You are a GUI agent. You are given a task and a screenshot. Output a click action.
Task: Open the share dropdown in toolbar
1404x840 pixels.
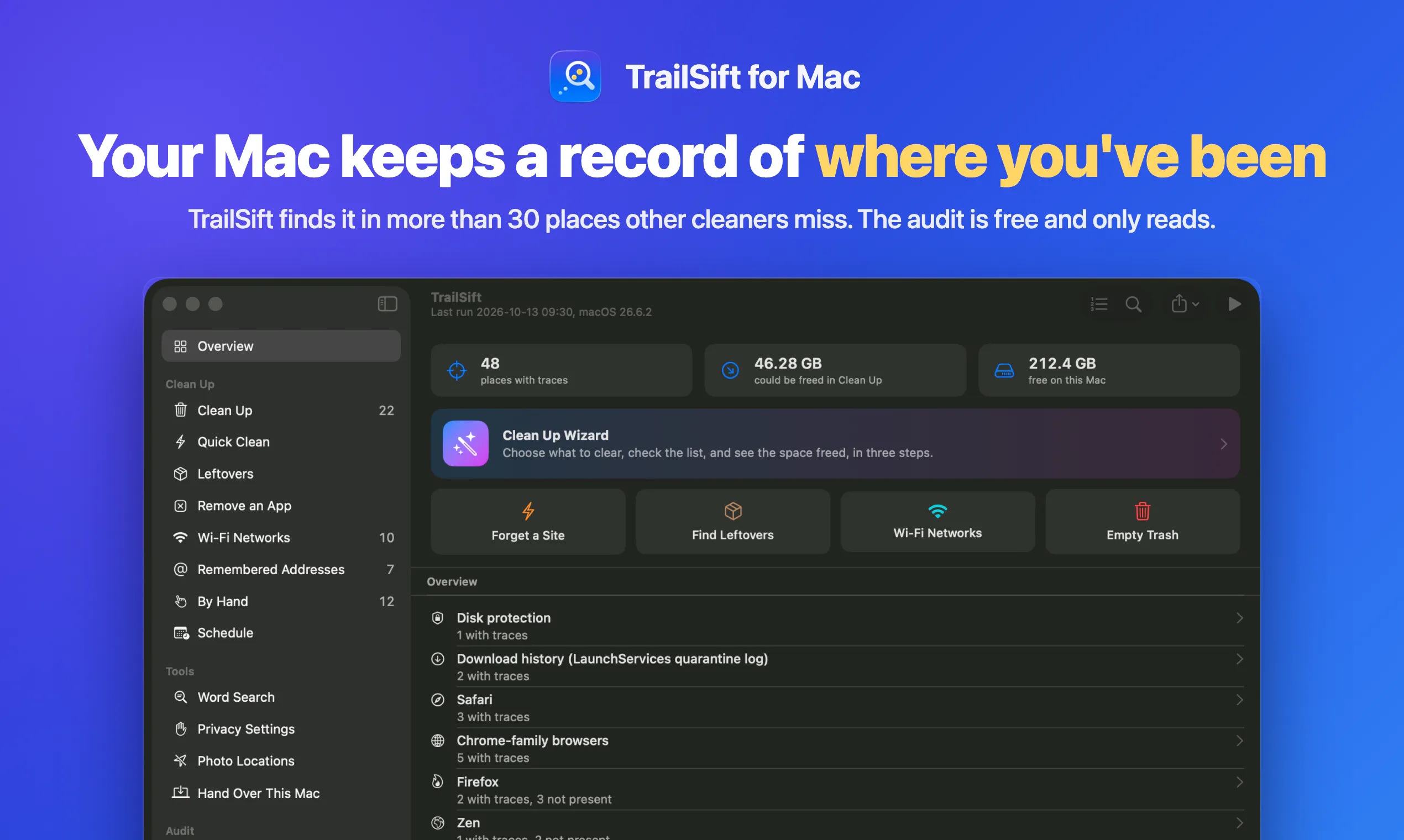[1186, 304]
